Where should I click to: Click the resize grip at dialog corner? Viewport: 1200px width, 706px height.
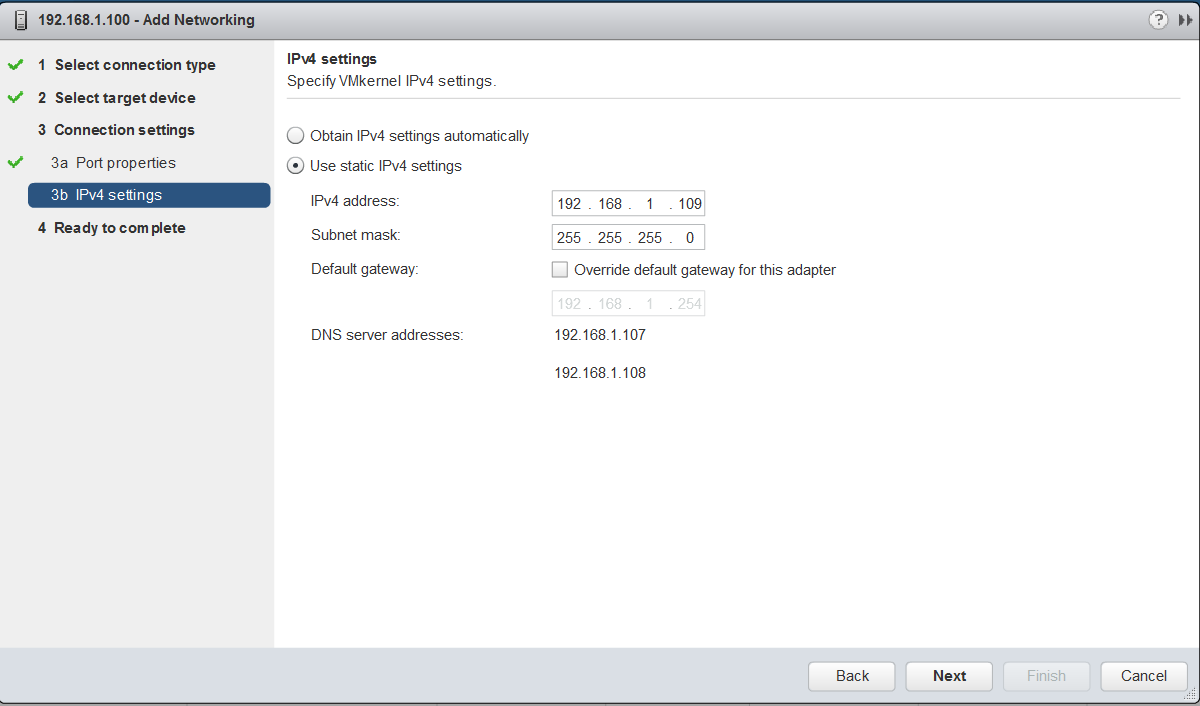pyautogui.click(x=1190, y=696)
